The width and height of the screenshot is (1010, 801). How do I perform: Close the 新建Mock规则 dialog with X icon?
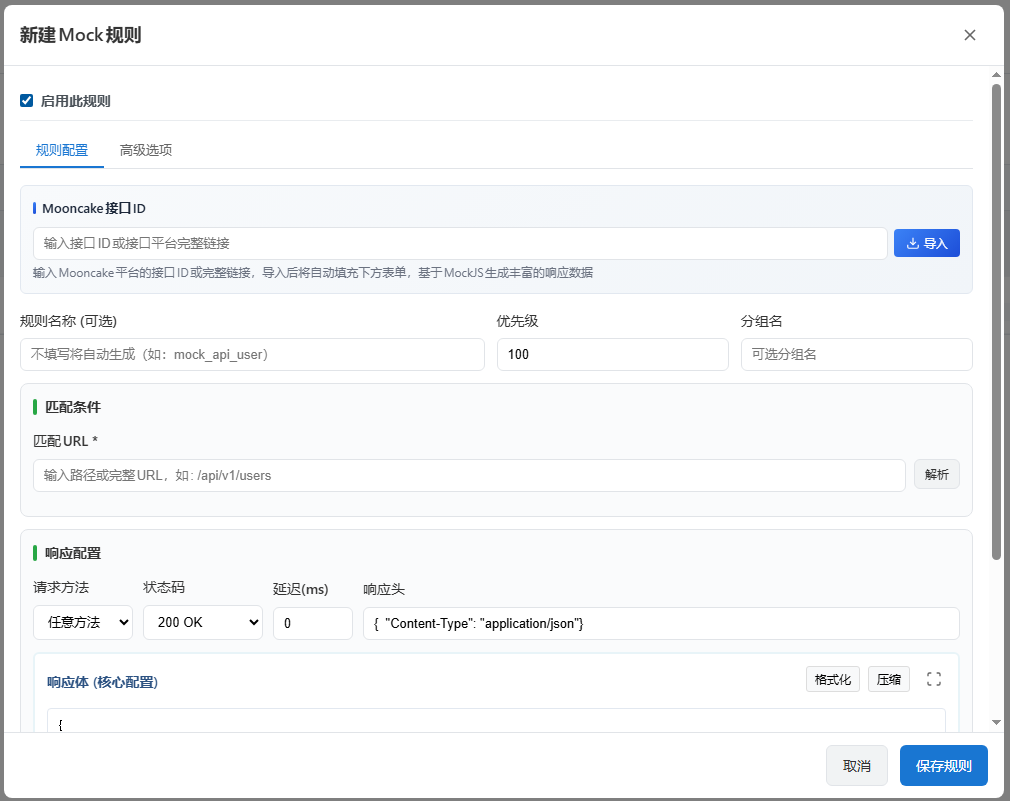969,35
